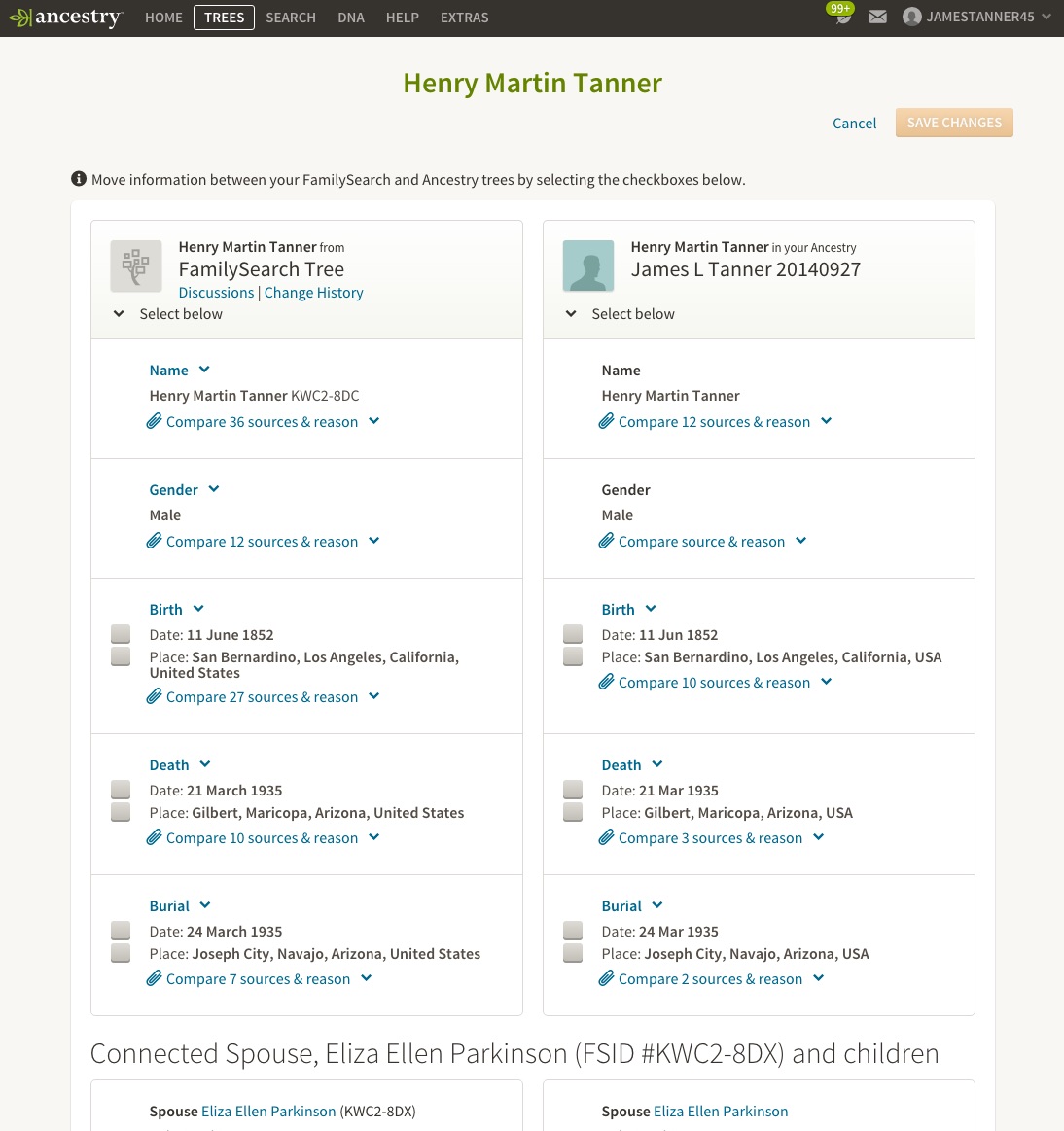Click the paperclip on Compare 36 sources
Viewport: 1064px width, 1131px height.
[154, 421]
